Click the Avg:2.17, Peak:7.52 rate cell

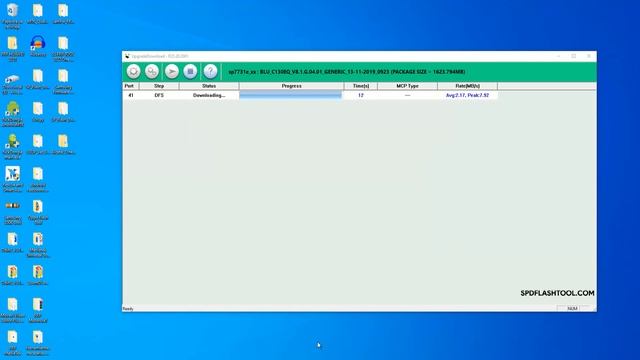[467, 95]
